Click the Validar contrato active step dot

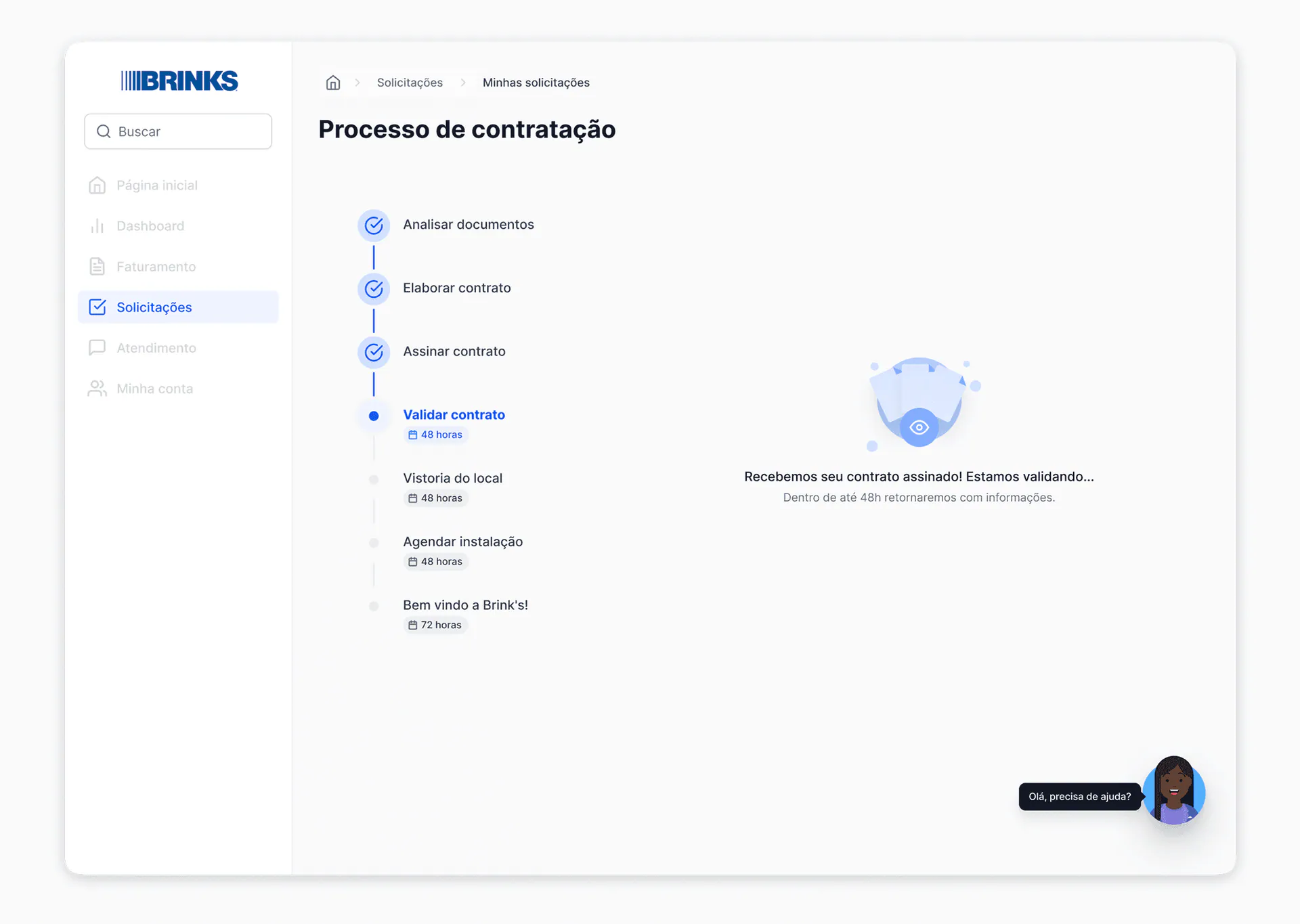pyautogui.click(x=374, y=416)
